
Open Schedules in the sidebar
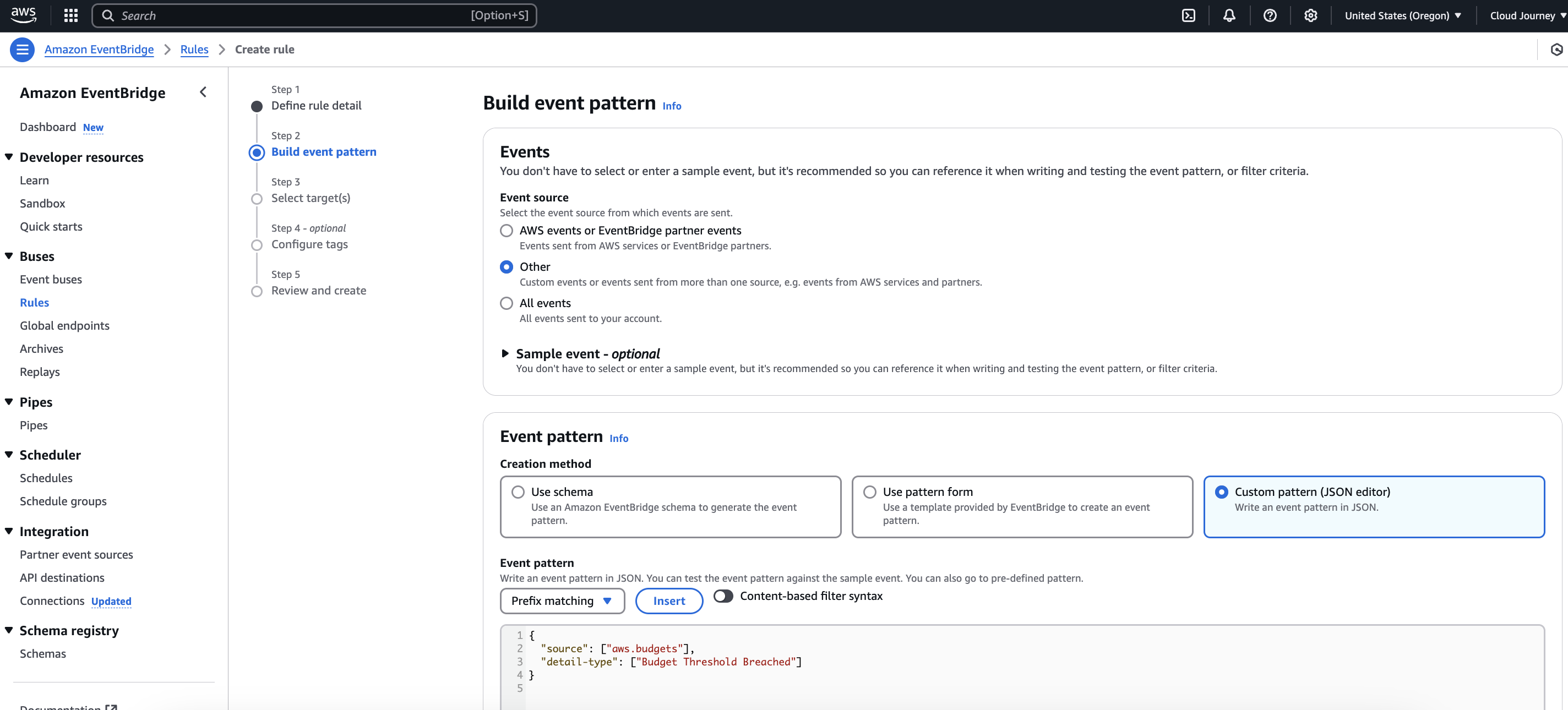coord(46,479)
